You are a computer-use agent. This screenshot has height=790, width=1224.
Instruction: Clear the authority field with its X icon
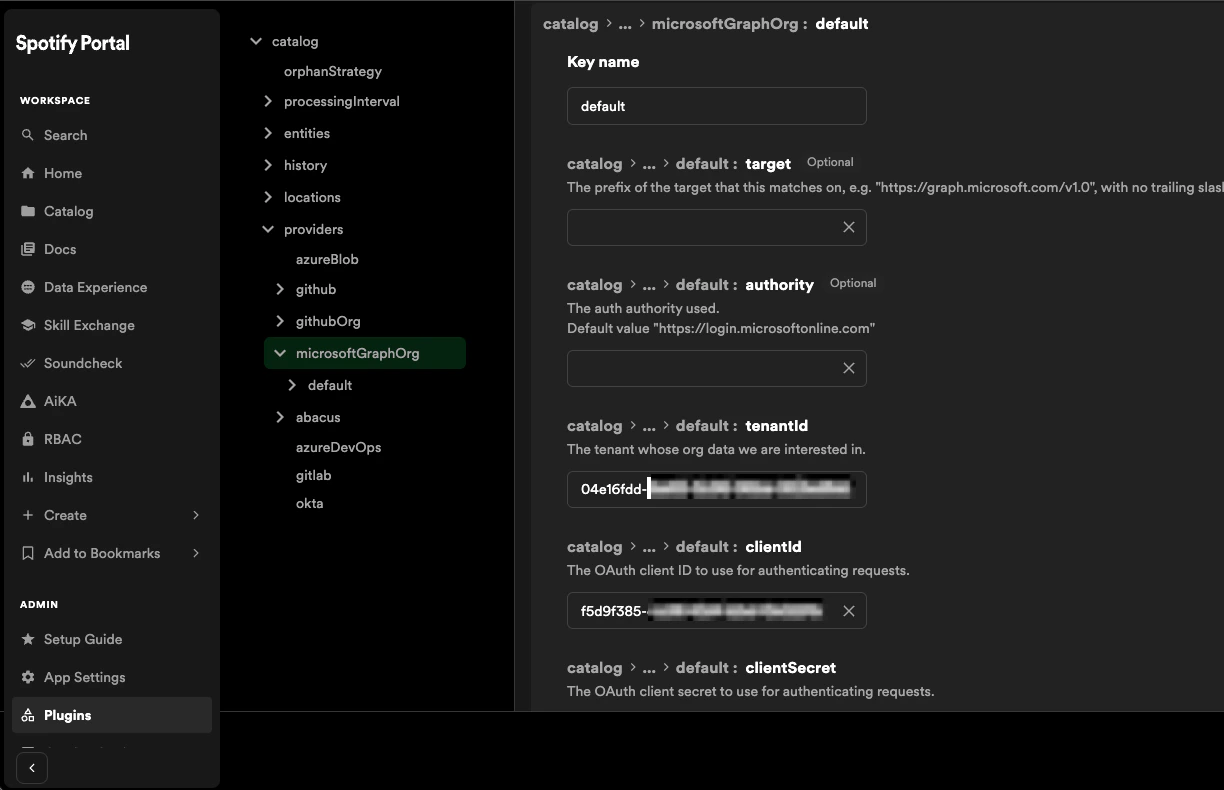(849, 368)
